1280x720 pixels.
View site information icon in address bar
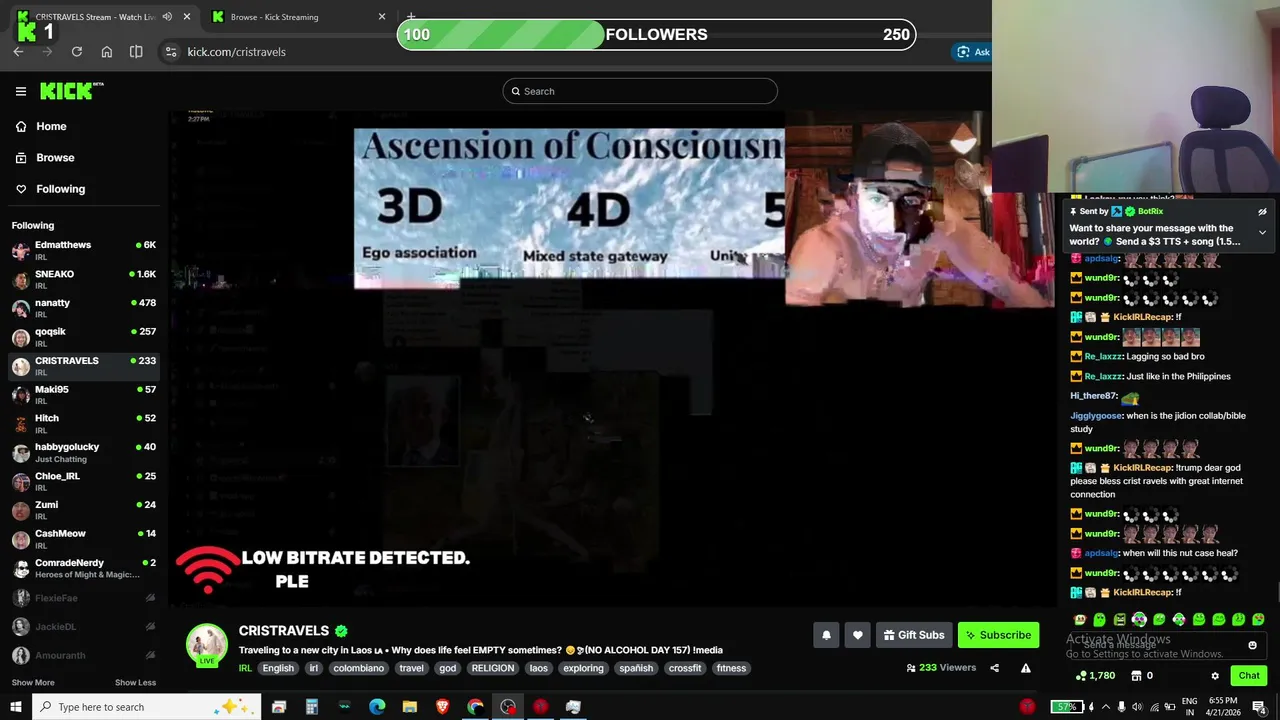[x=171, y=52]
